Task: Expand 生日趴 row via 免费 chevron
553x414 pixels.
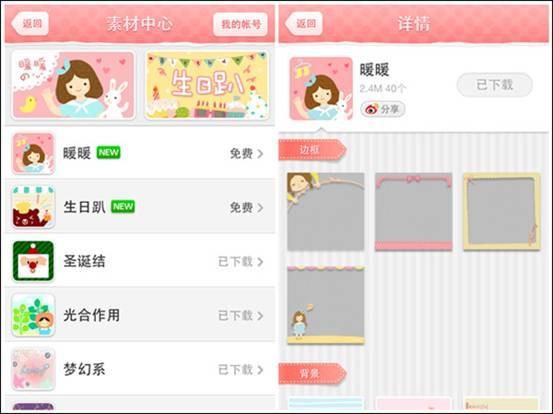Action: [260, 208]
